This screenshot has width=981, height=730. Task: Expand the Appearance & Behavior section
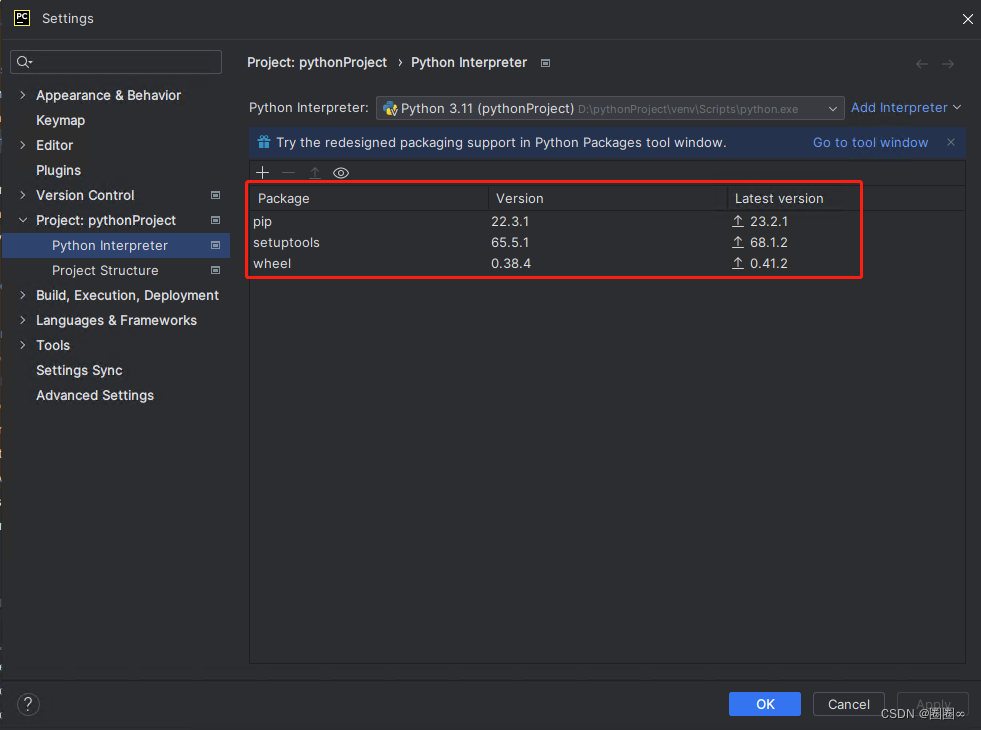(23, 95)
